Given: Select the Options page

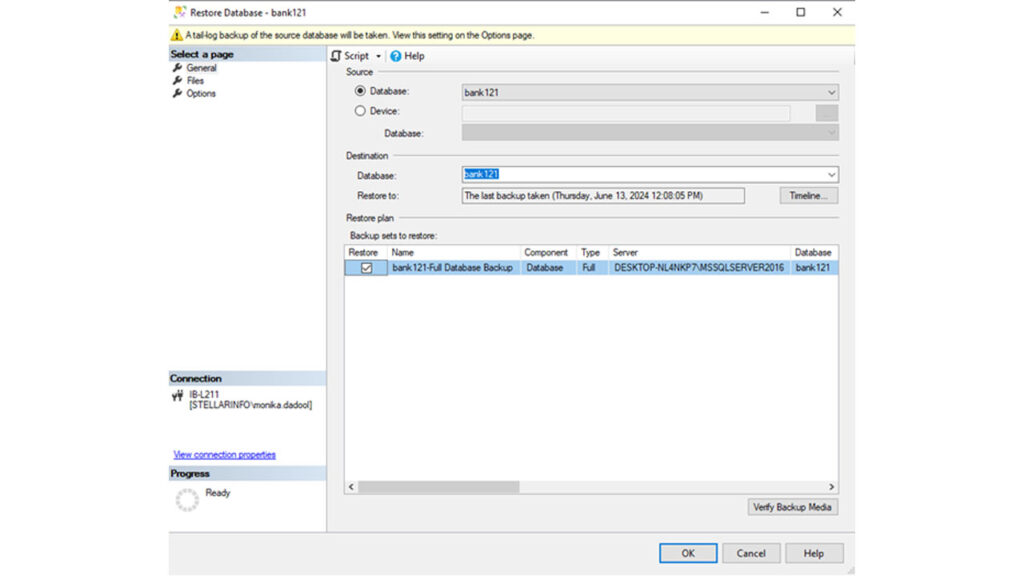Looking at the screenshot, I should tap(201, 93).
